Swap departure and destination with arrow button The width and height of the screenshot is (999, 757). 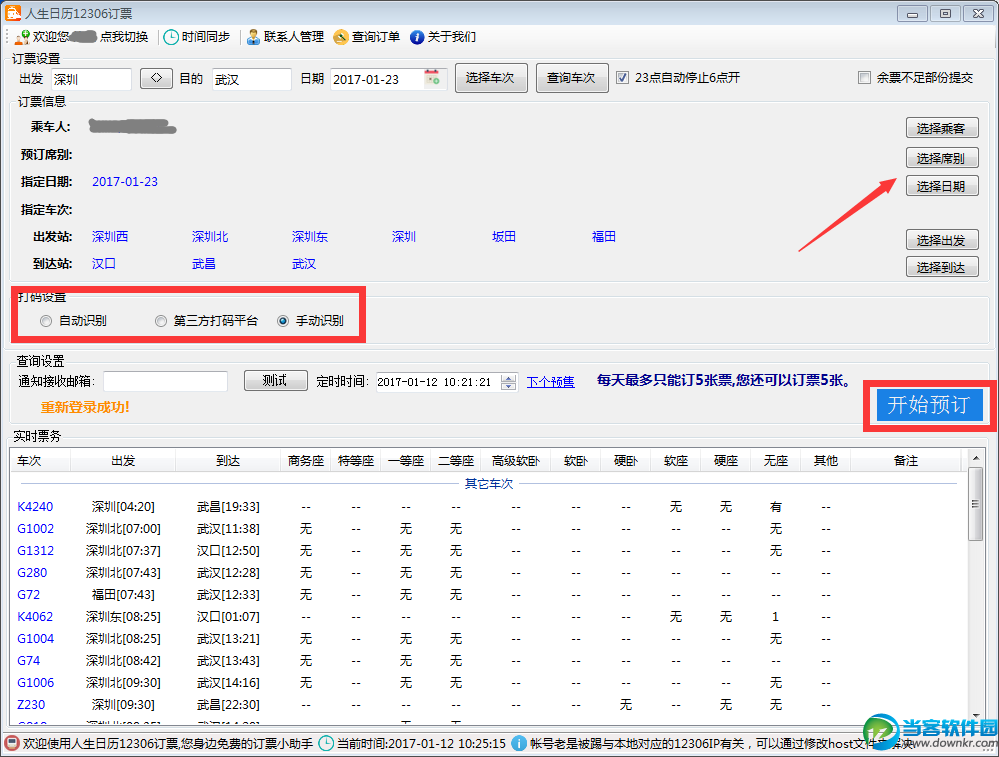[156, 78]
